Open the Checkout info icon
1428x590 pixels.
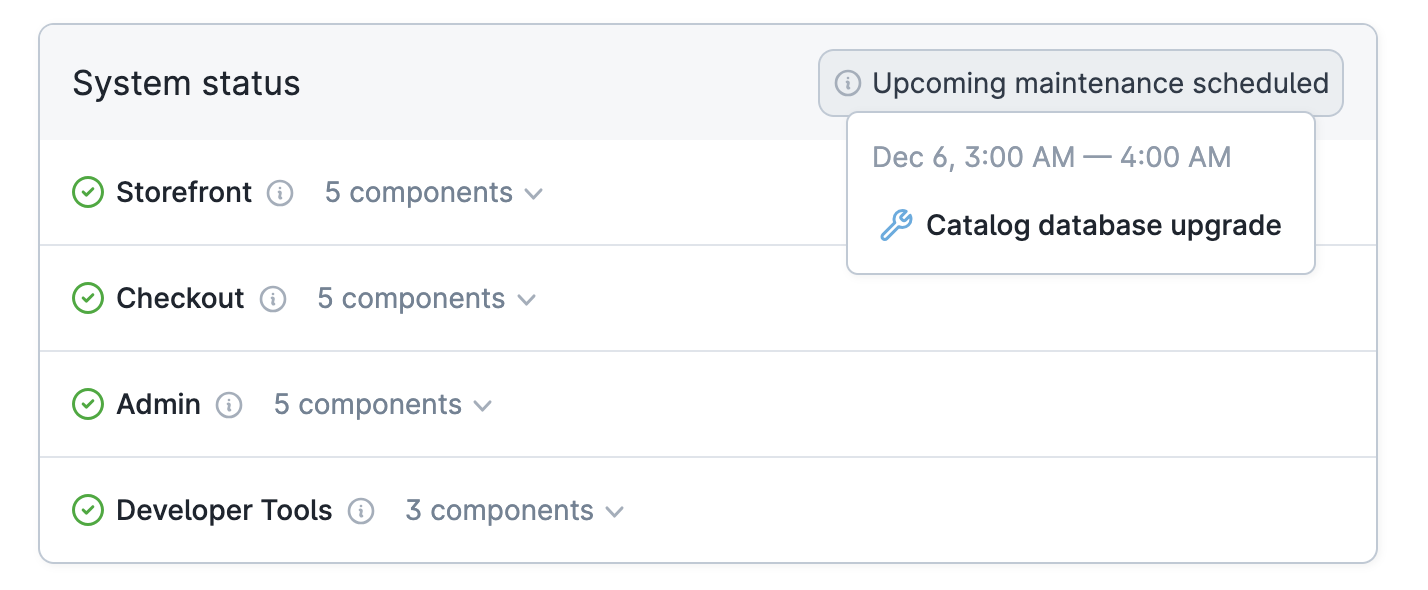click(x=273, y=299)
